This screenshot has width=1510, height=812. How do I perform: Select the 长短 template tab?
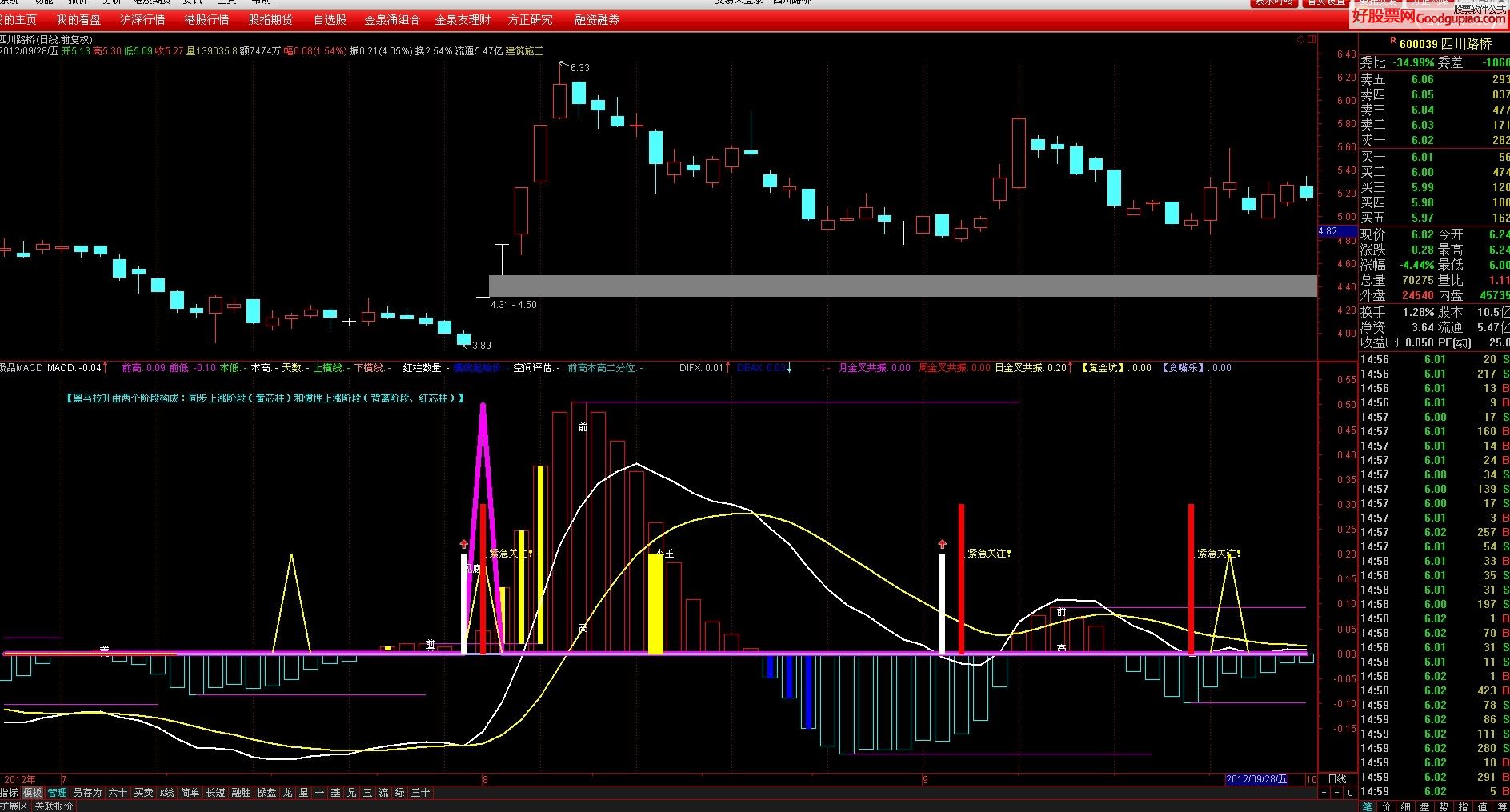(x=215, y=793)
